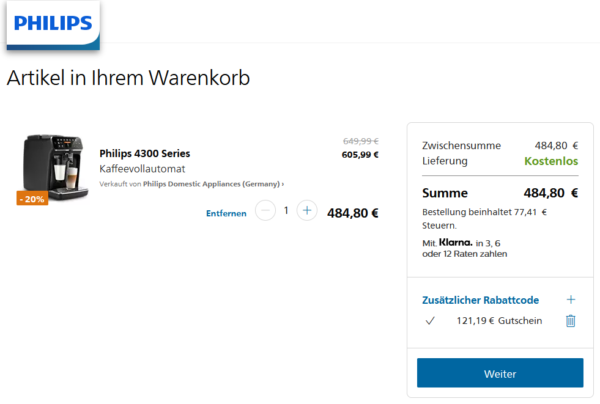
Task: Click the checkmark beside the Gutschein
Action: tap(430, 321)
